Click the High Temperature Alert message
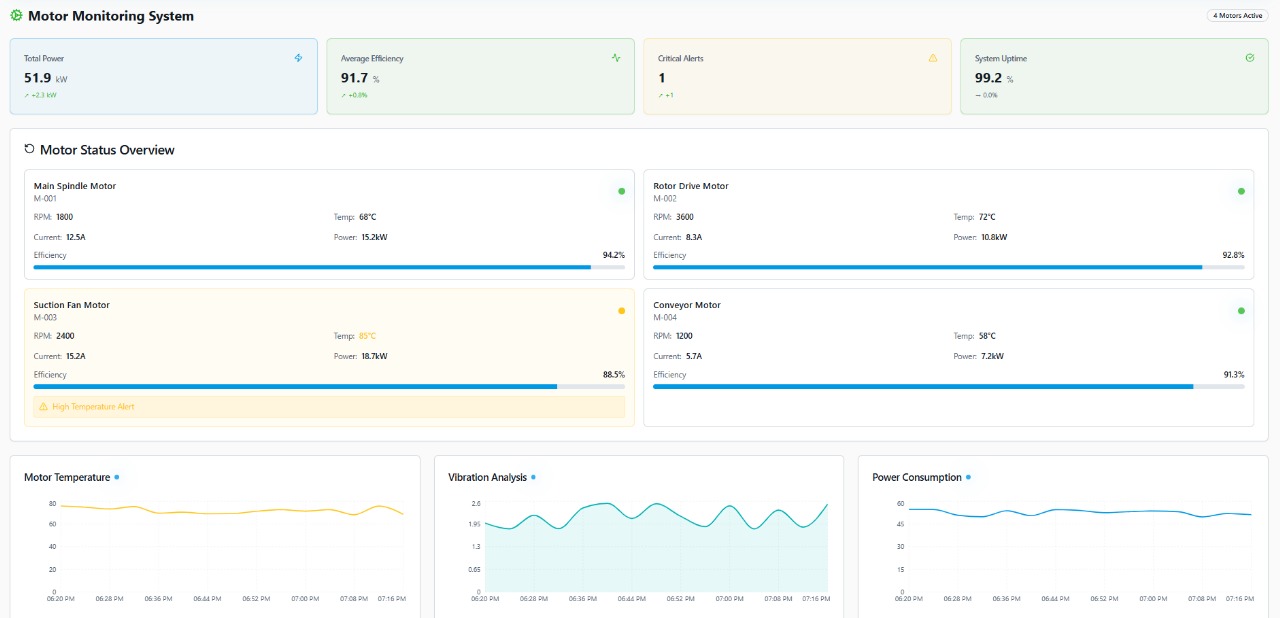Screen dimensions: 1280x618 point(94,407)
